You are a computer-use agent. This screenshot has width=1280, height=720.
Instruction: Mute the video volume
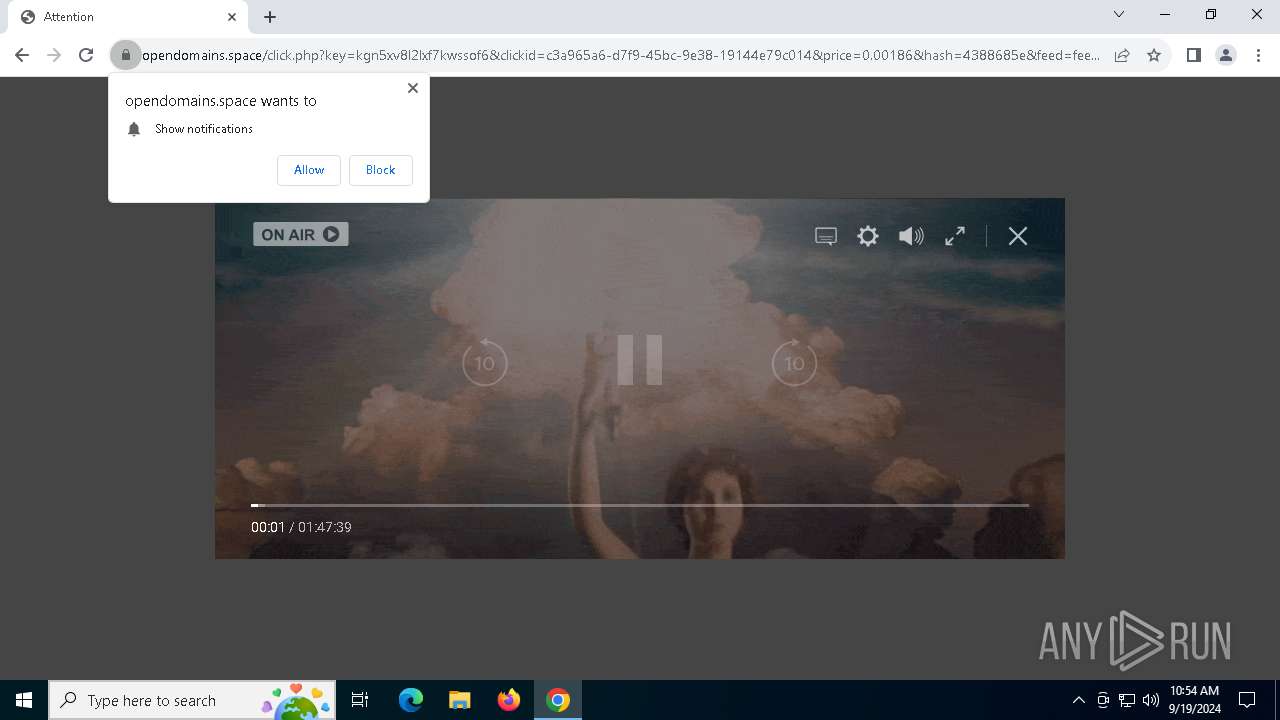tap(911, 236)
